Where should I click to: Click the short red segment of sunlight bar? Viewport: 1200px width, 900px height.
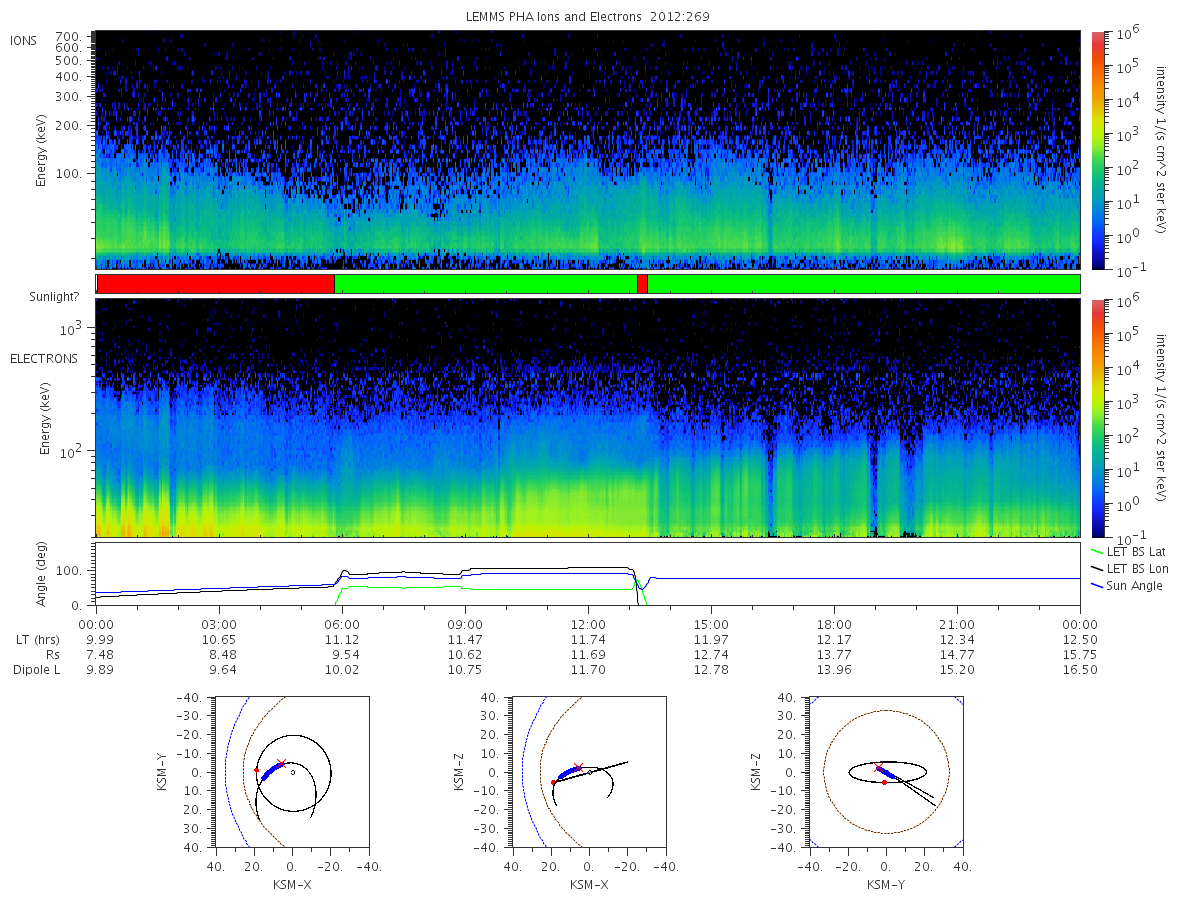click(x=642, y=284)
